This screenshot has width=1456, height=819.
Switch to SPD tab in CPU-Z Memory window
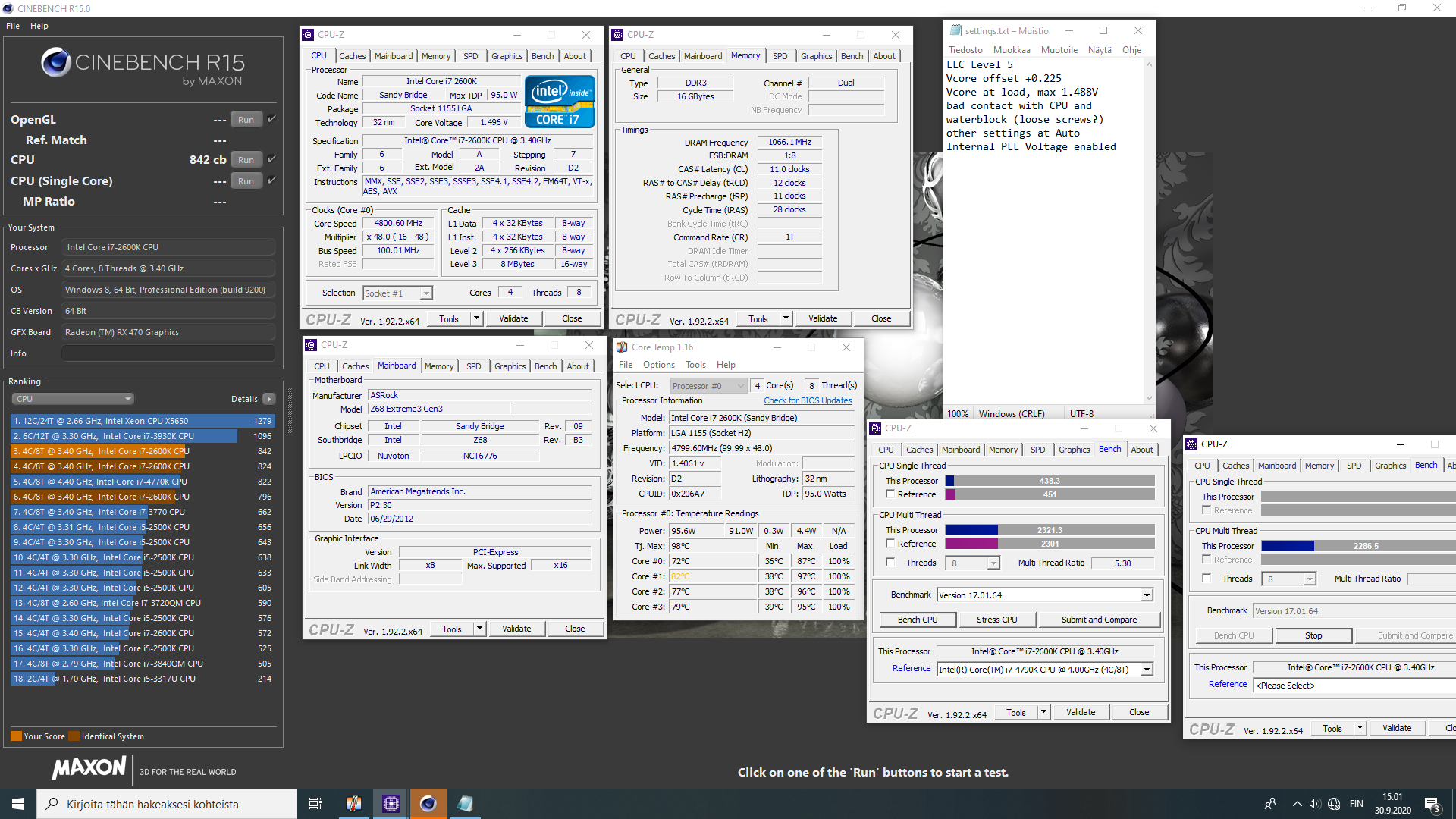(780, 56)
